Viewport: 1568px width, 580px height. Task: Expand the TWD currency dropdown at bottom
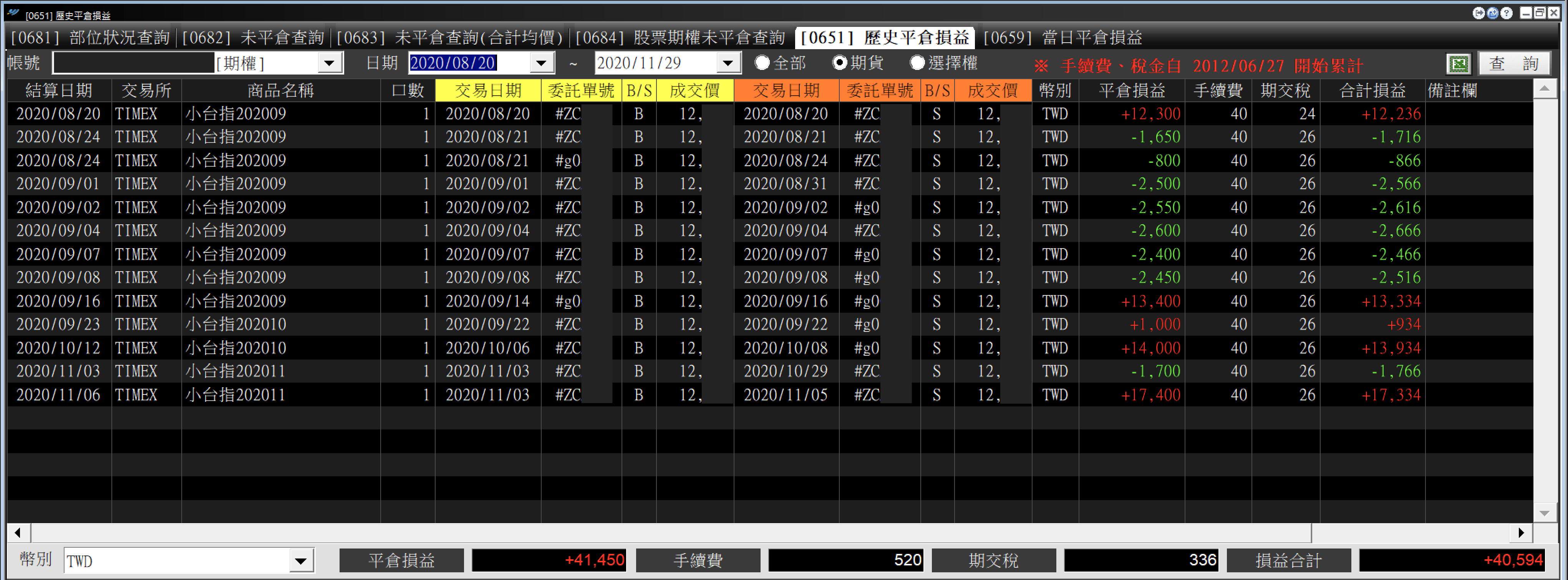(301, 560)
